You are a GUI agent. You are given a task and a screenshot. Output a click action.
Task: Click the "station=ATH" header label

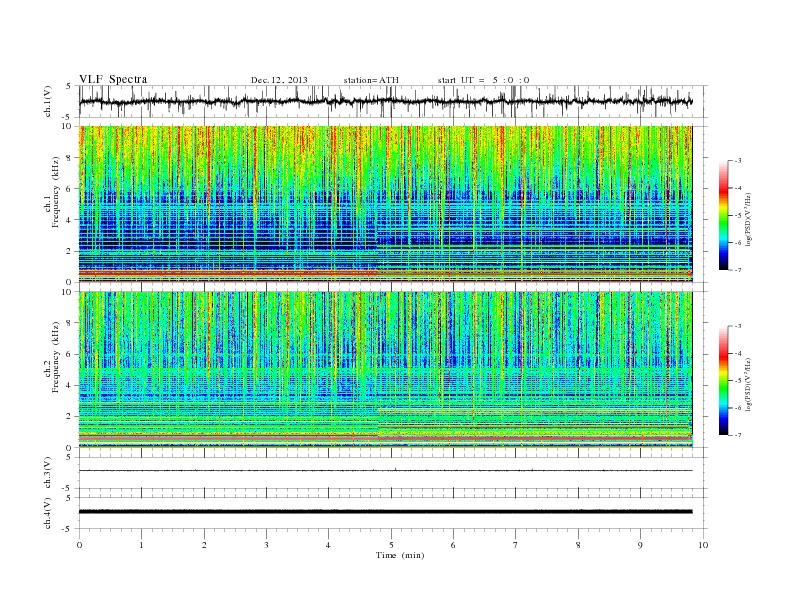(x=371, y=80)
